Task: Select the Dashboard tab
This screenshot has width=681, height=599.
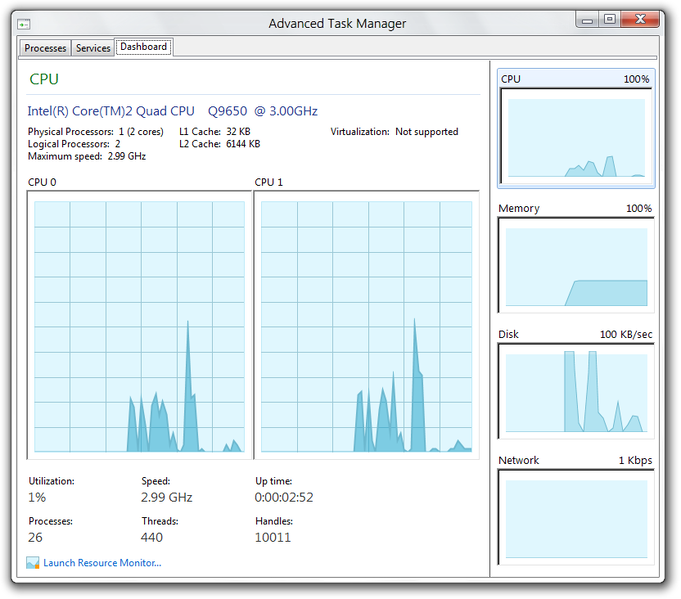Action: click(143, 46)
